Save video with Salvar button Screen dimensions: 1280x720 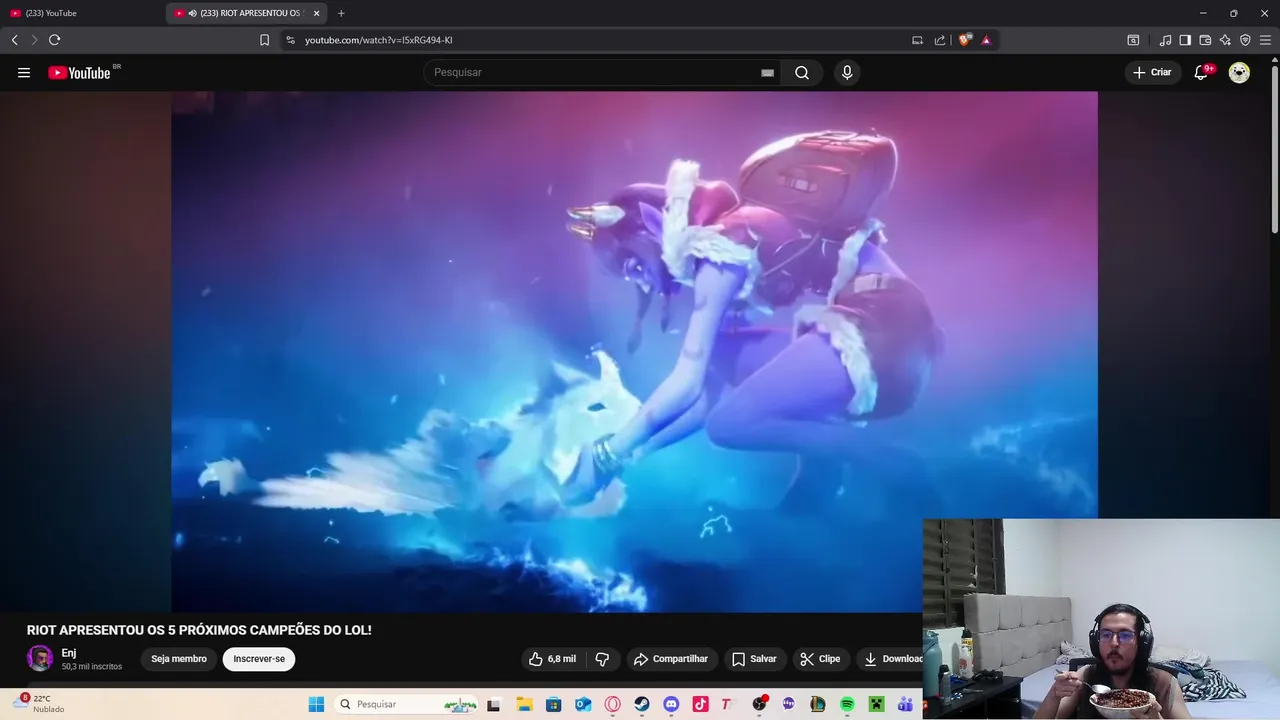coord(754,659)
